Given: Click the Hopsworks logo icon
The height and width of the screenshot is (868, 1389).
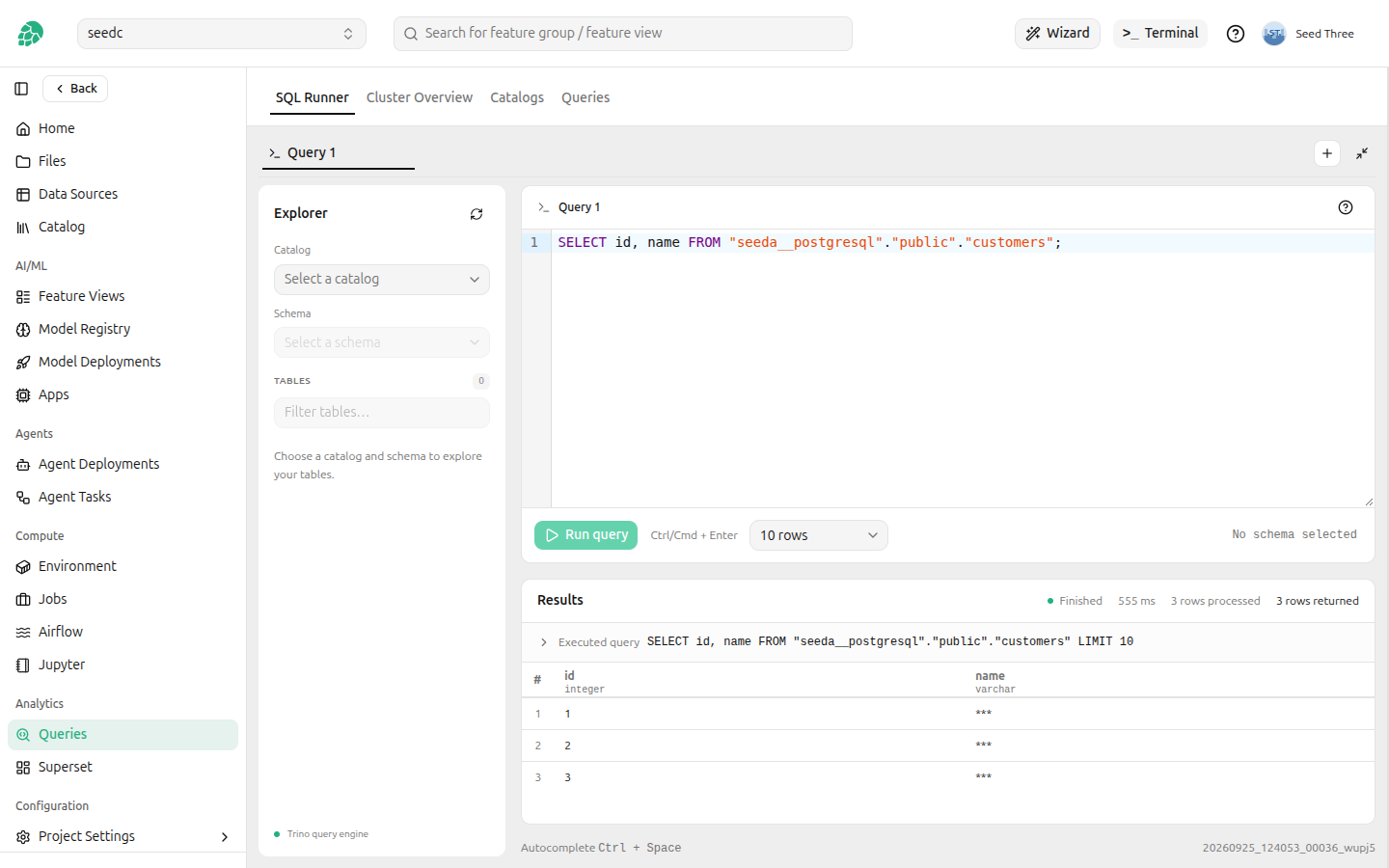Looking at the screenshot, I should [30, 34].
